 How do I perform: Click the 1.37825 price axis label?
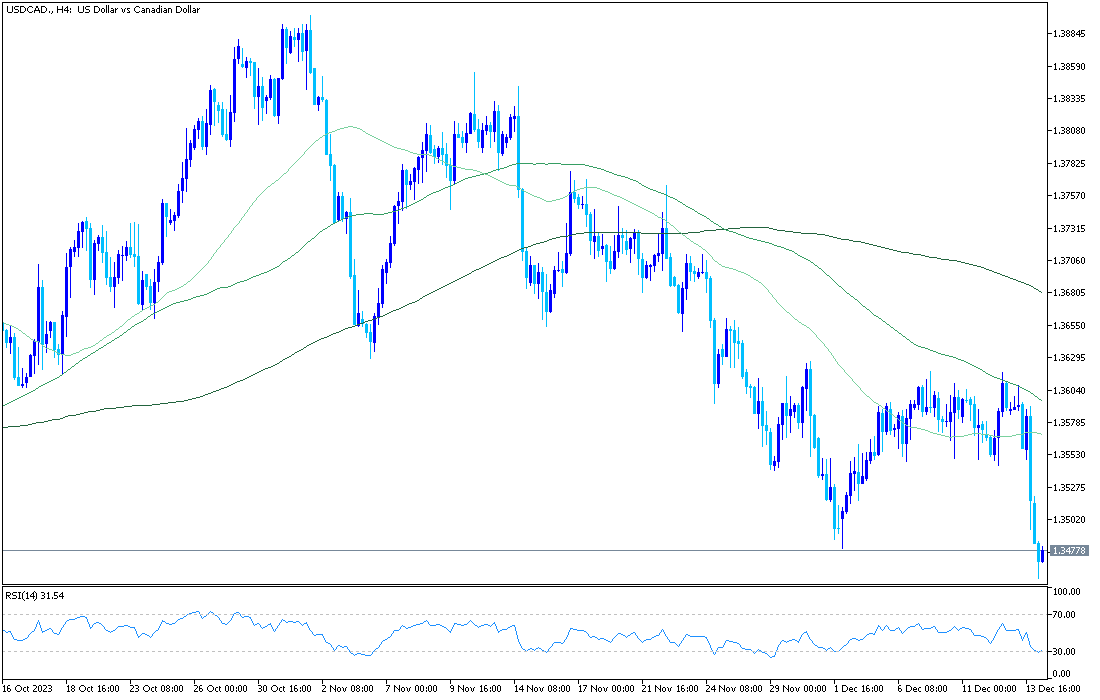pyautogui.click(x=1070, y=163)
